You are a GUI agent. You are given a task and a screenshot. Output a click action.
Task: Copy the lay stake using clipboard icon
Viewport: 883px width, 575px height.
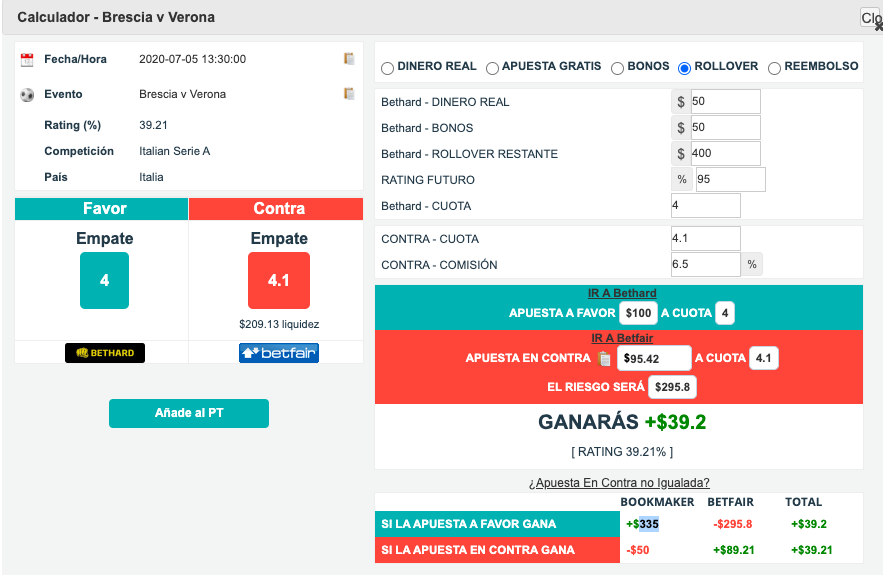tap(604, 359)
